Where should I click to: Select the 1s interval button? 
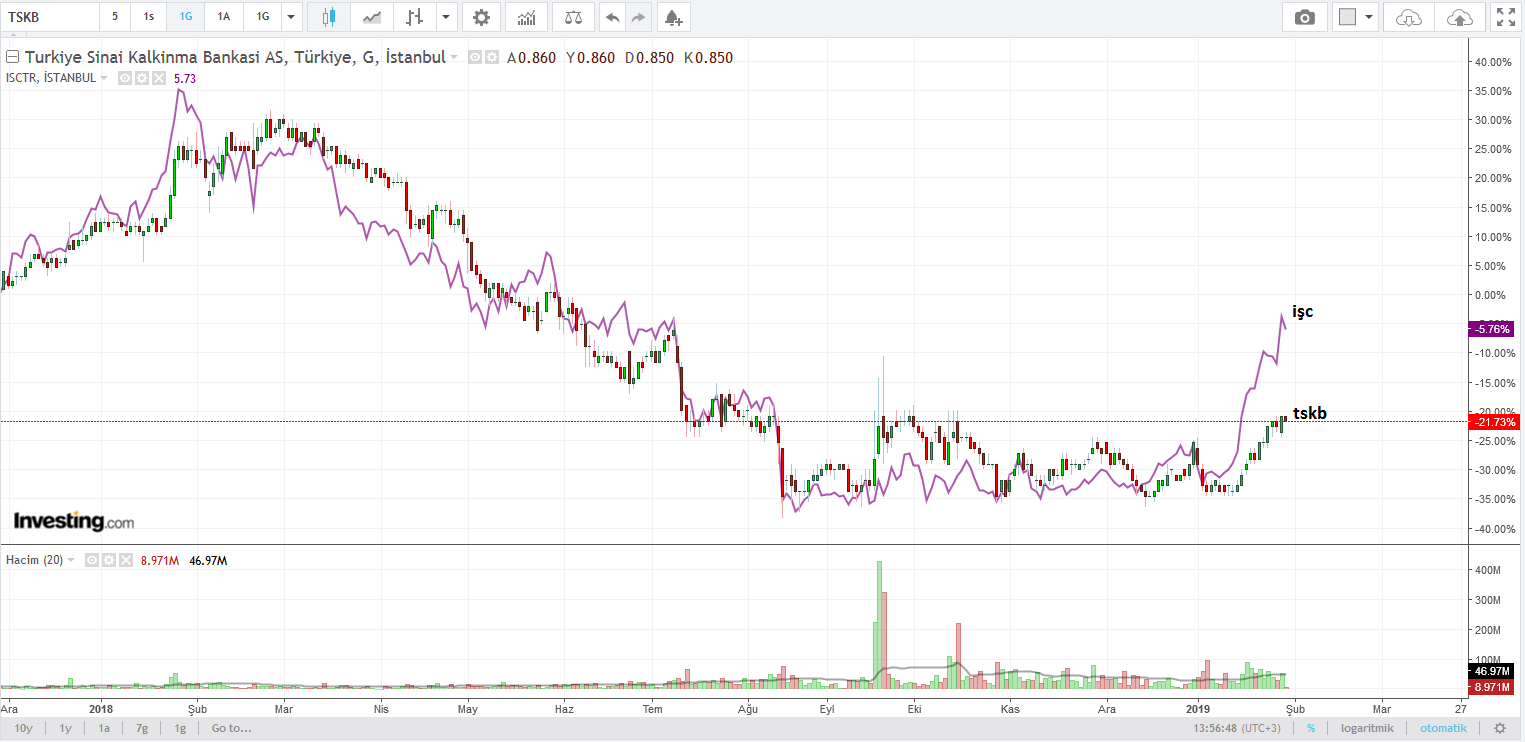click(149, 17)
